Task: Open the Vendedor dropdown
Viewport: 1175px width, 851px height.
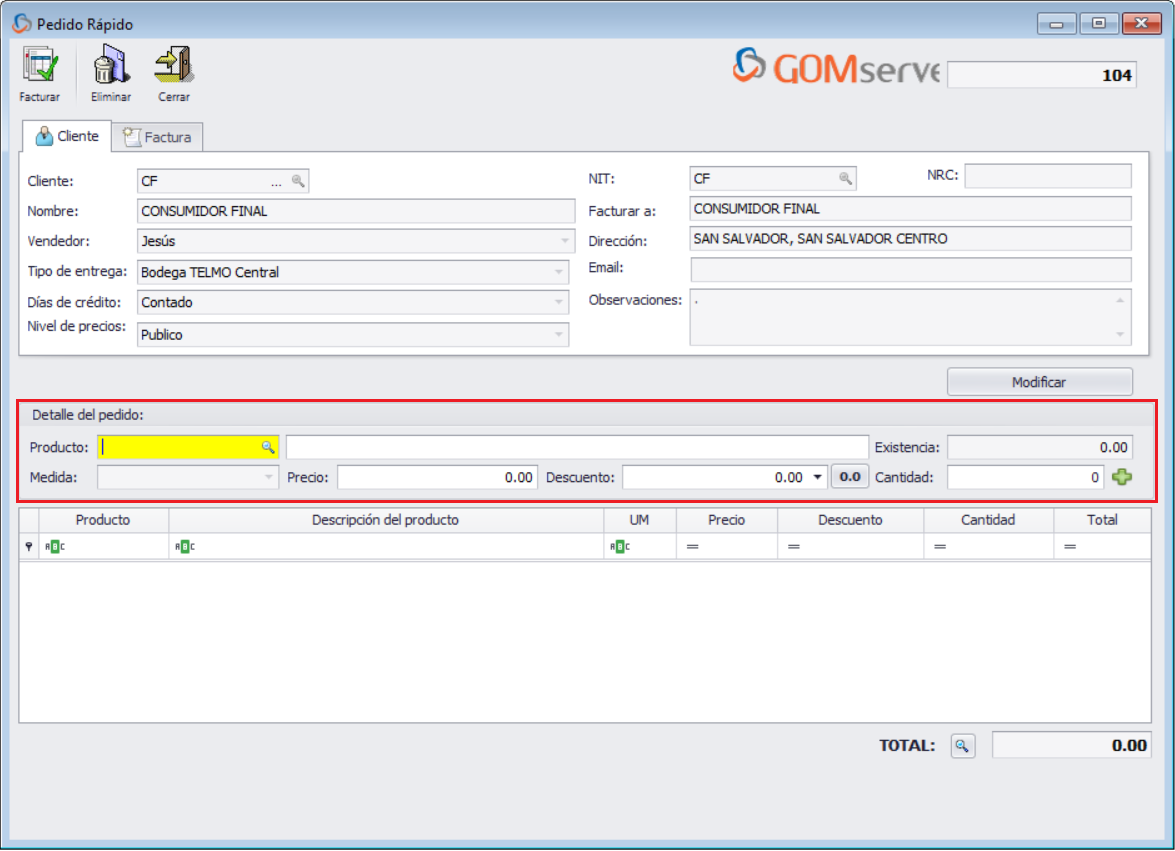Action: click(x=564, y=241)
